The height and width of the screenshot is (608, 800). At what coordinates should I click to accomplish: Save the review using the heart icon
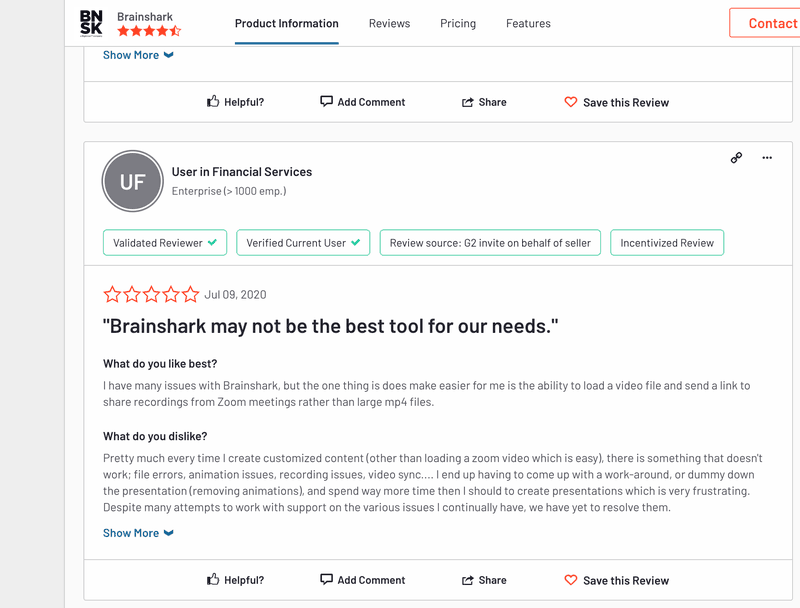pyautogui.click(x=570, y=580)
